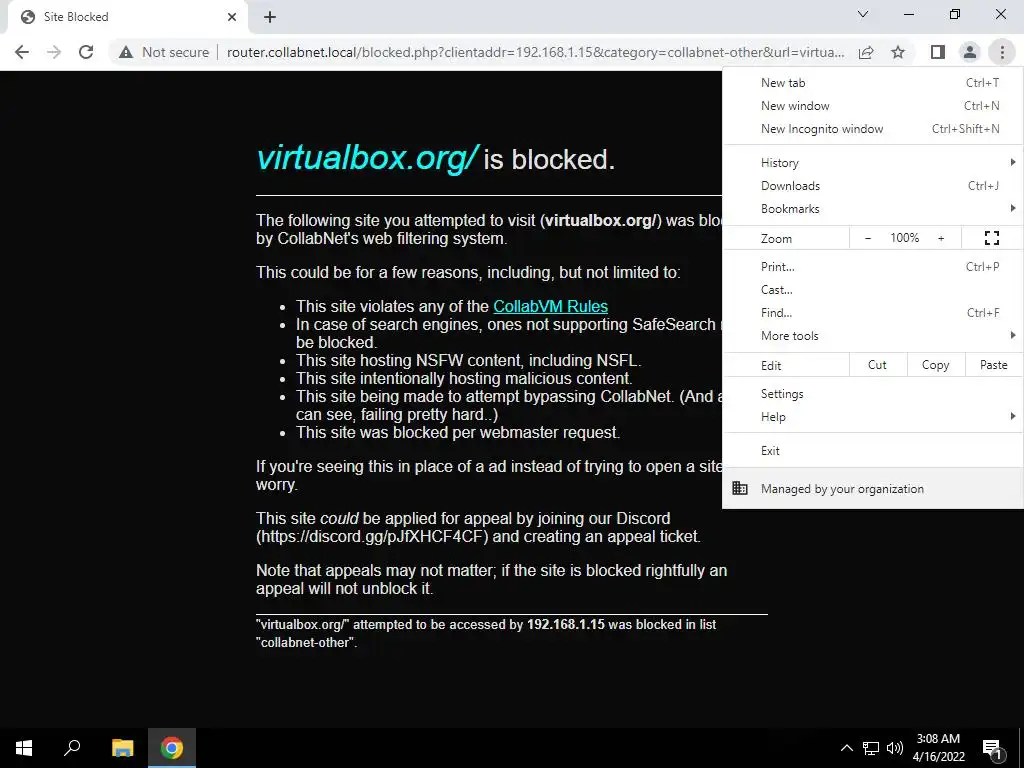Open Windows Start menu
Viewport: 1024px width, 768px height.
click(24, 748)
